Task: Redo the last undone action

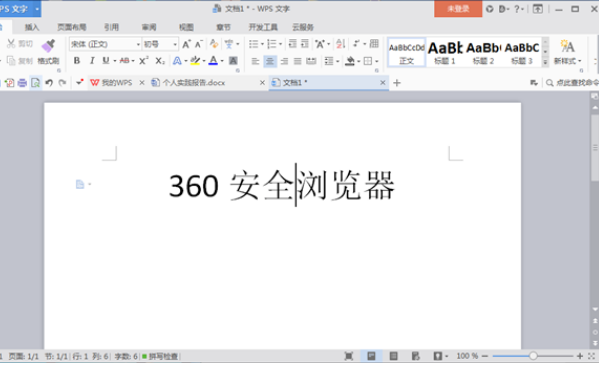Action: 62,83
